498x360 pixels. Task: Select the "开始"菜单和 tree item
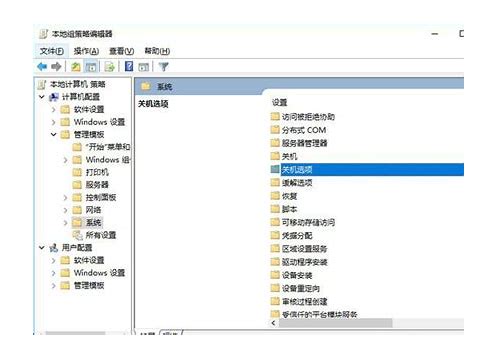pyautogui.click(x=108, y=147)
